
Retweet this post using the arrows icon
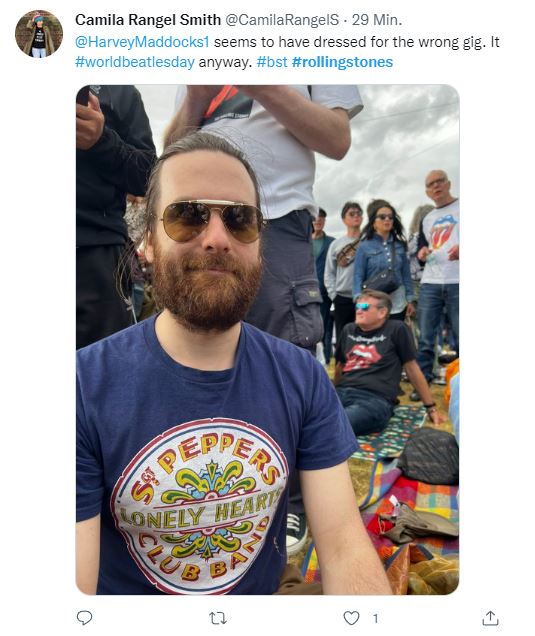[218, 618]
